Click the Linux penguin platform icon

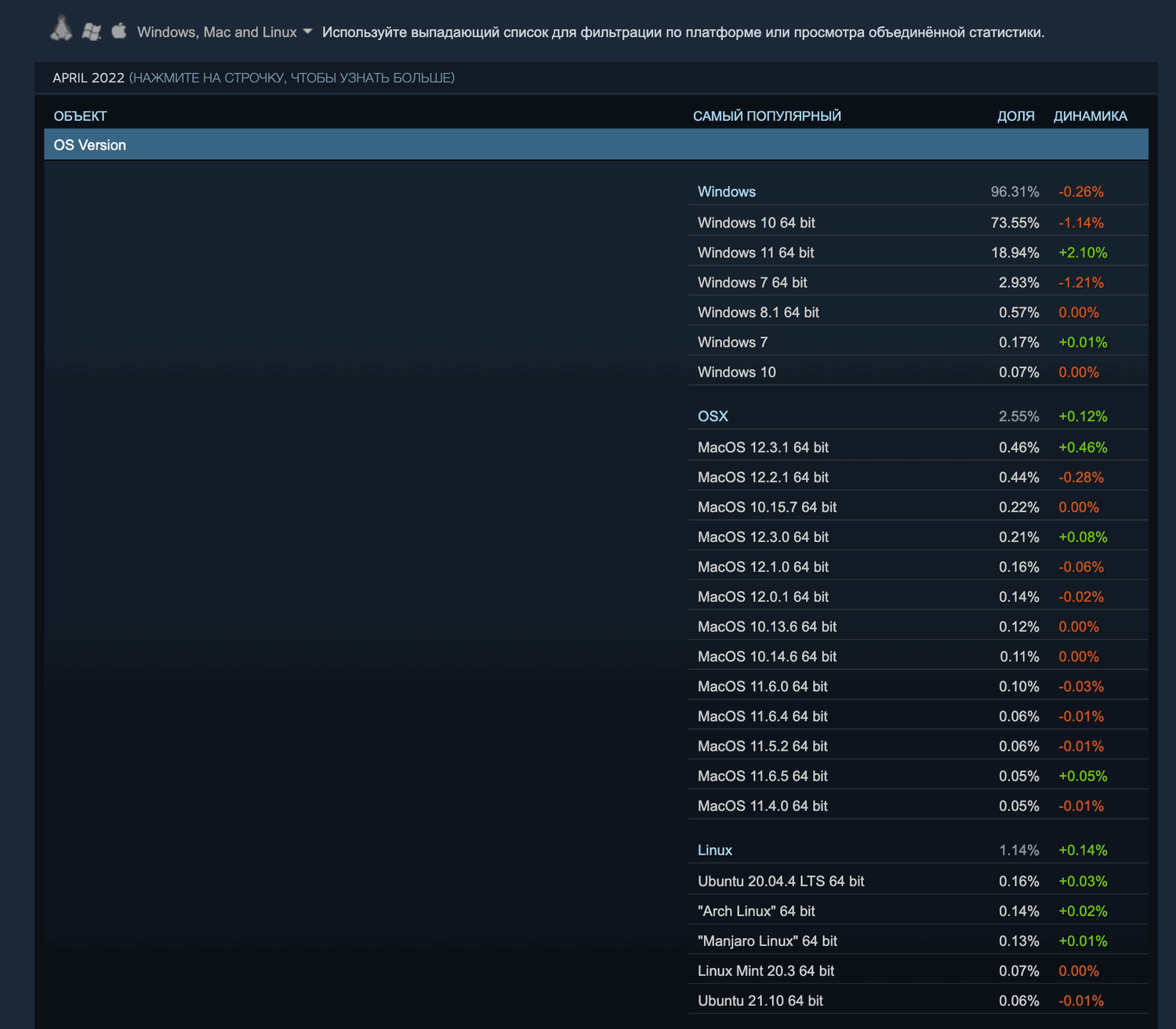tap(61, 29)
